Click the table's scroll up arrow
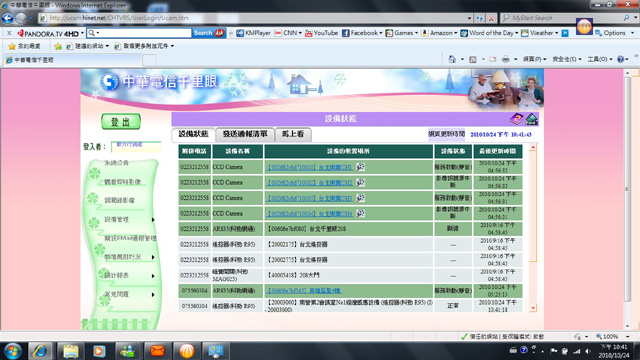The width and height of the screenshot is (640, 360). click(533, 147)
